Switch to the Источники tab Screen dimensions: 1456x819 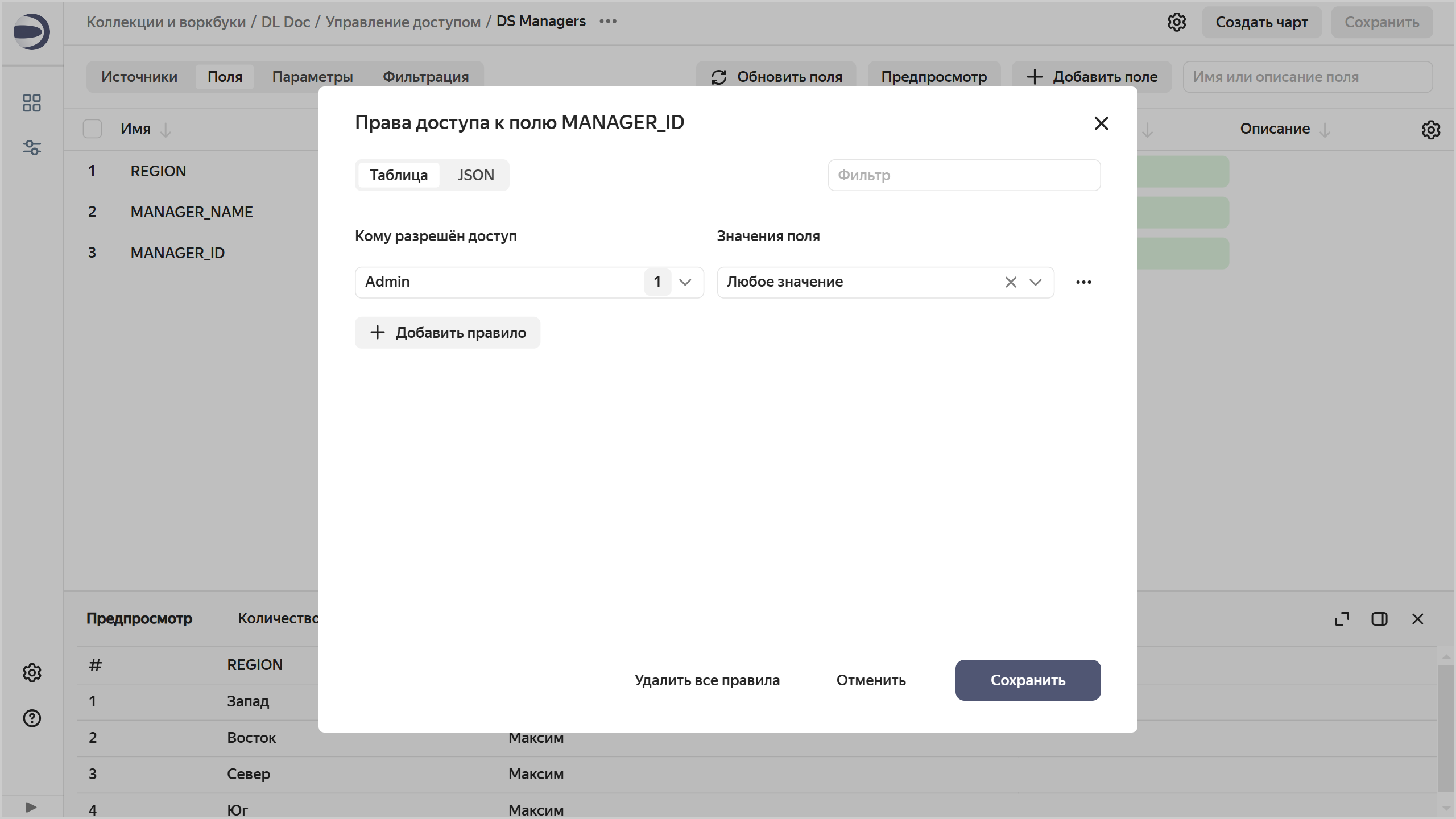pyautogui.click(x=139, y=76)
